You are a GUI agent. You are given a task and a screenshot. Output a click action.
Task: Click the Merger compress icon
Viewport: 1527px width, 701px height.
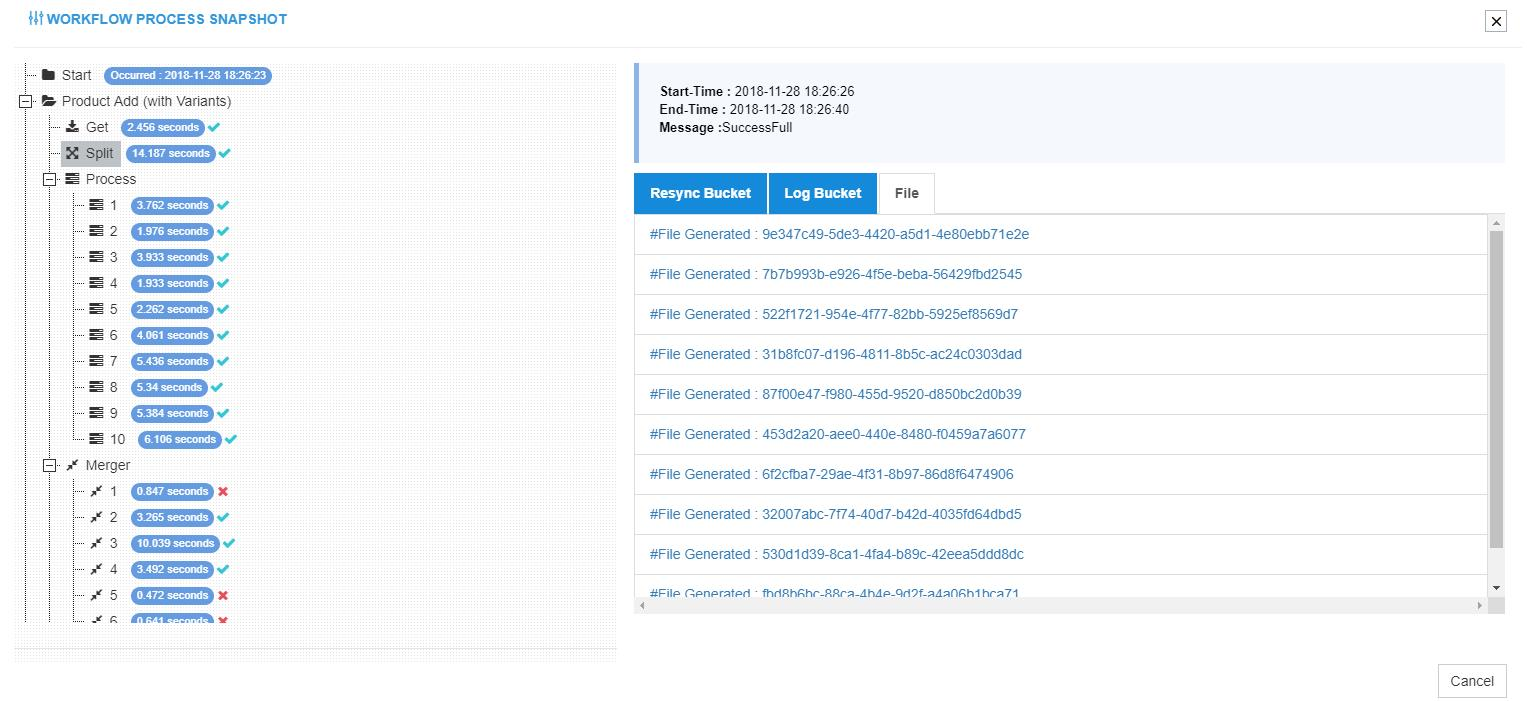[72, 465]
